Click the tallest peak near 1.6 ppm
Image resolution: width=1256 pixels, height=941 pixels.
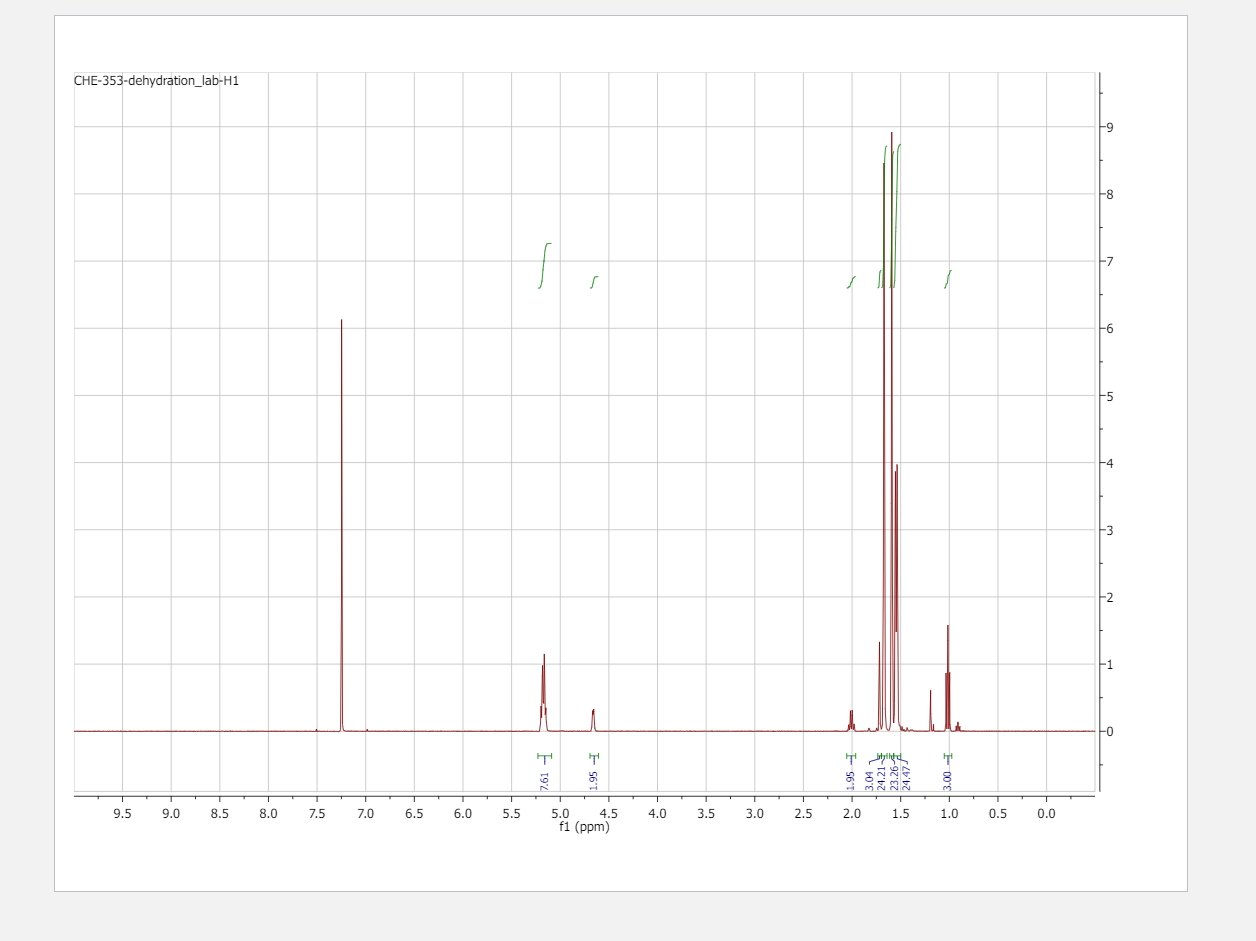(x=891, y=430)
